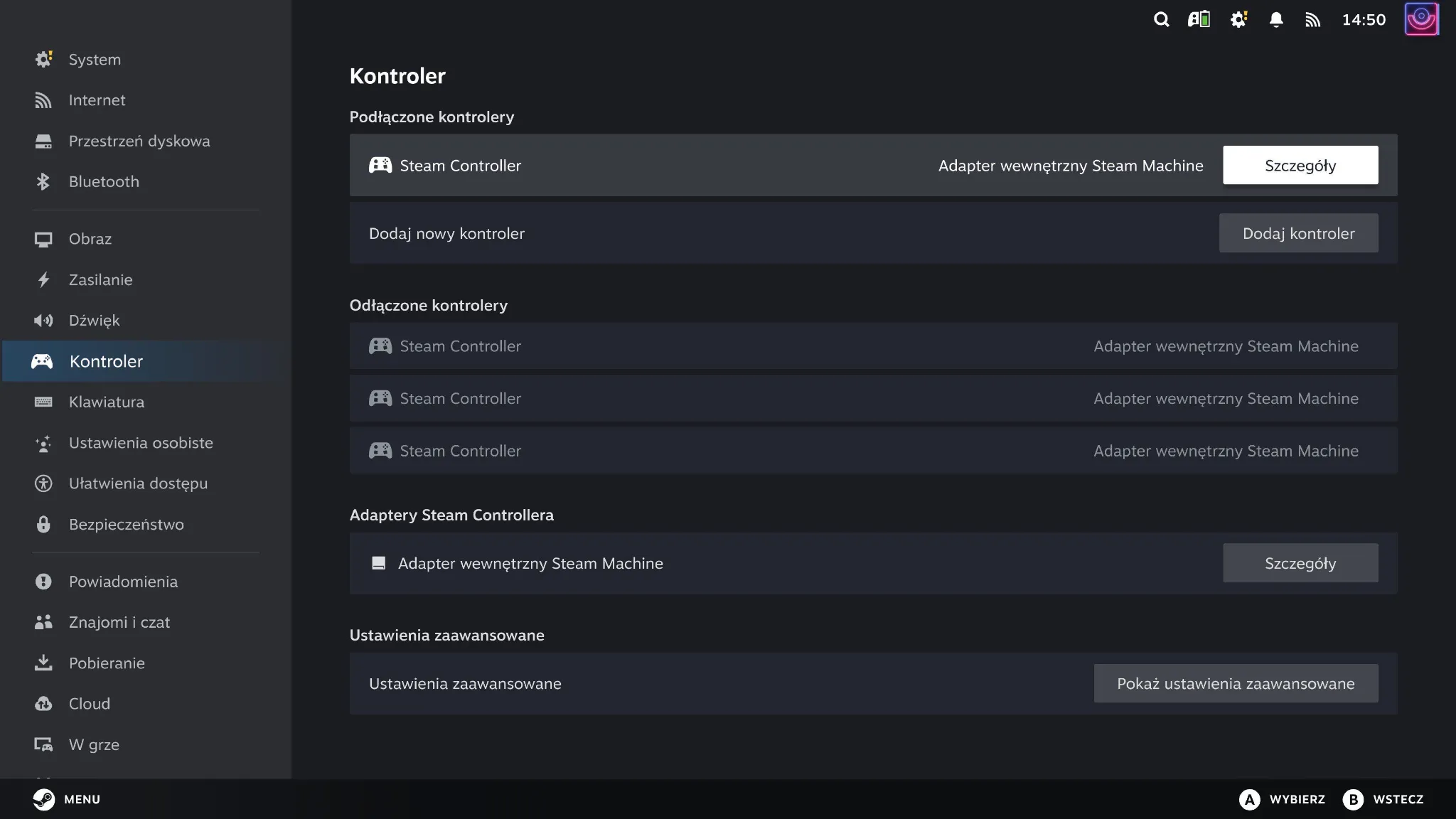Click the Klawiatura keyboard icon
1456x819 pixels.
(43, 402)
